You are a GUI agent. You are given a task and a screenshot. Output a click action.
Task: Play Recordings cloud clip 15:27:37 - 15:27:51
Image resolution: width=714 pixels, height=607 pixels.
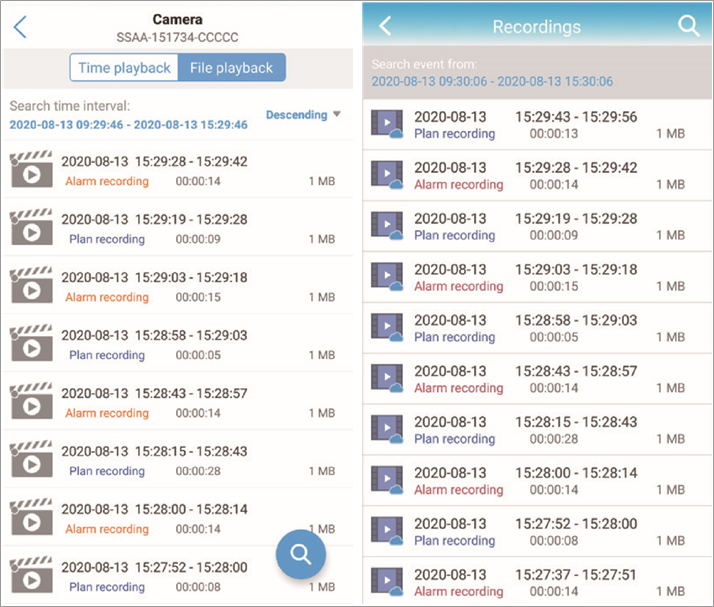[x=387, y=581]
